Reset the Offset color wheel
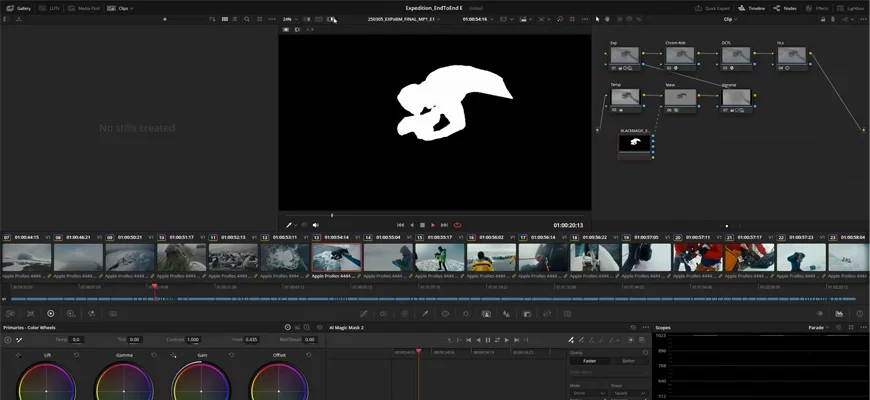This screenshot has height=400, width=870. tap(308, 355)
